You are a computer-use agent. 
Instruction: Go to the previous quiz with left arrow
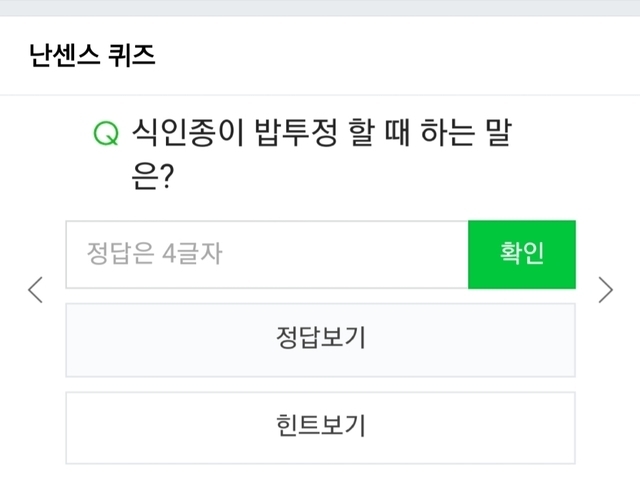(36, 290)
